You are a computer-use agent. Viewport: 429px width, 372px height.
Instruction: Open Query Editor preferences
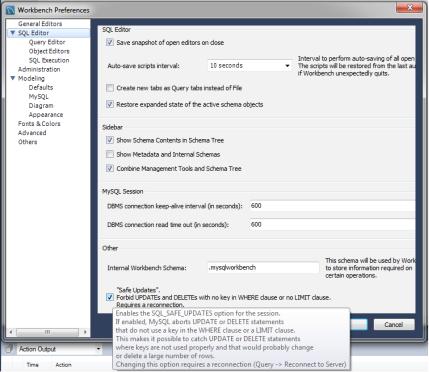click(x=47, y=42)
